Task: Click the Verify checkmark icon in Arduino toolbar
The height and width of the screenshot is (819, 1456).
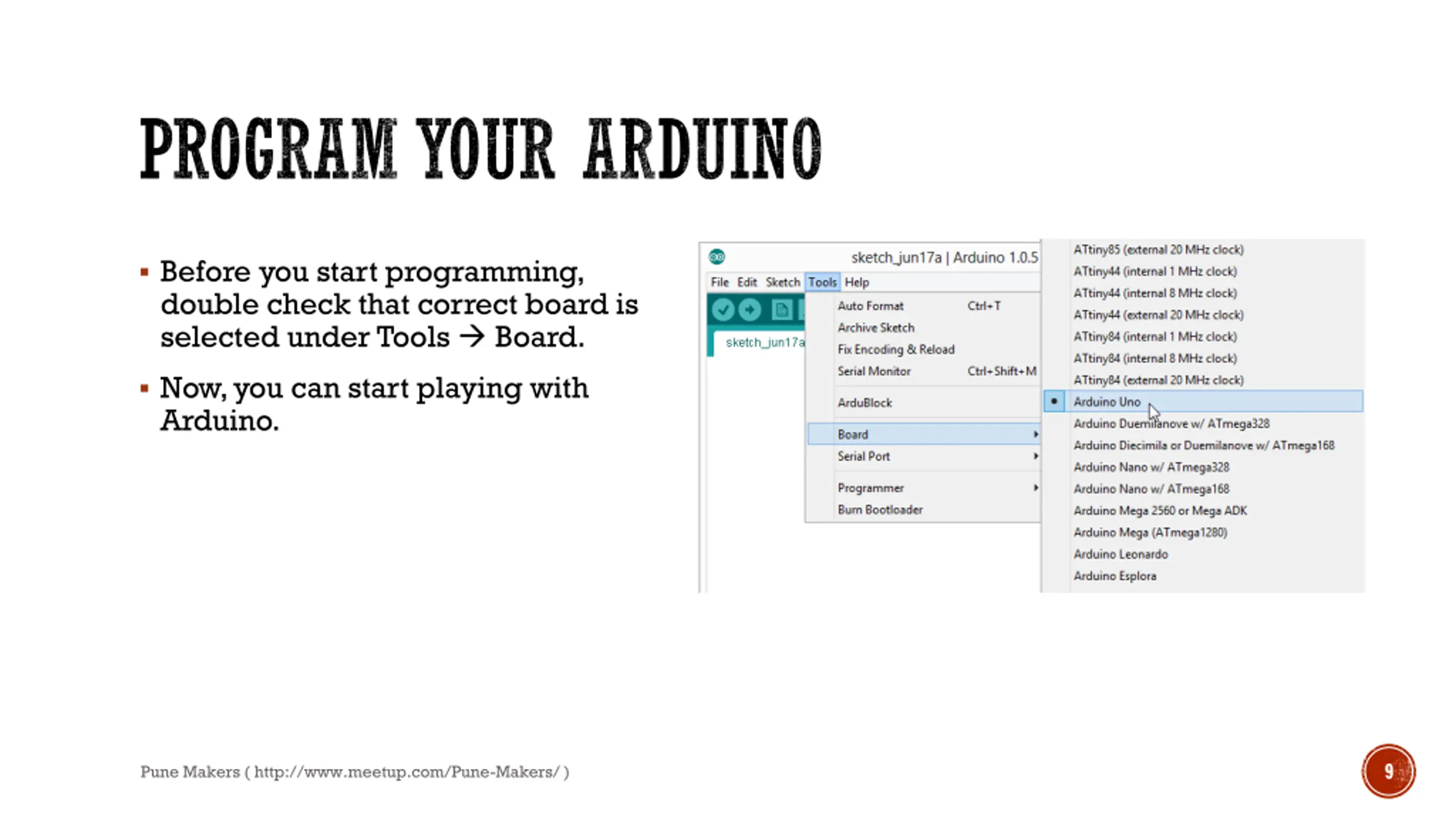Action: click(723, 310)
